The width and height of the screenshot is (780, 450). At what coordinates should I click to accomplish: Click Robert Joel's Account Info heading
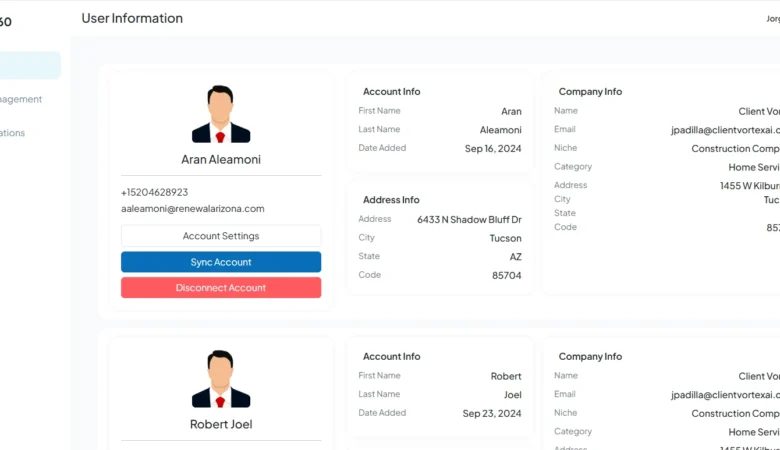click(391, 357)
